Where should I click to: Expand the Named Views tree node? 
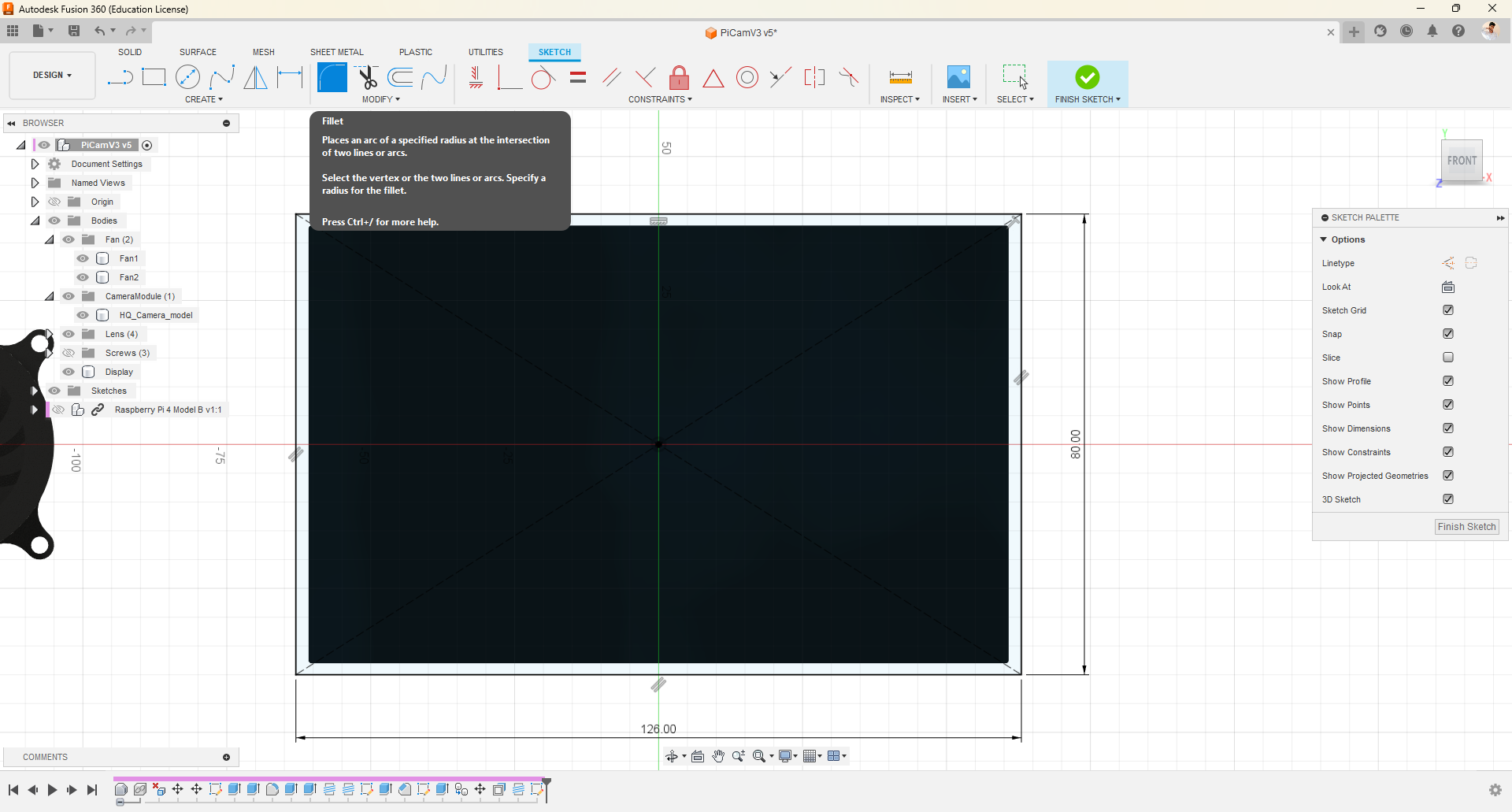coord(35,183)
